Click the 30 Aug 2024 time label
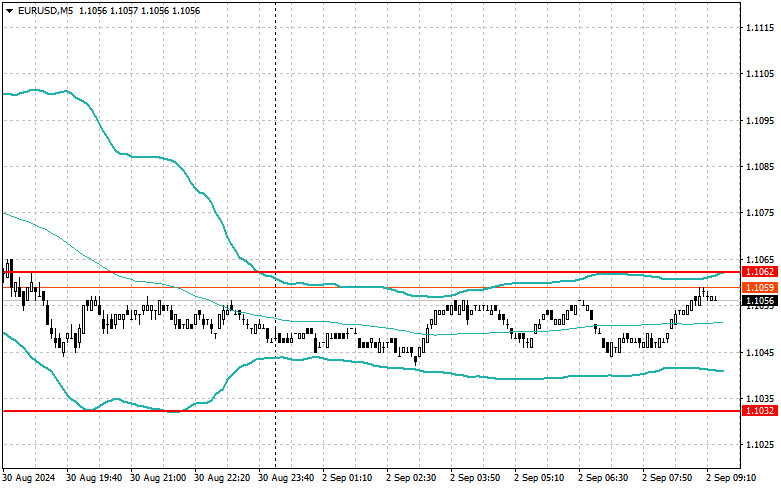This screenshot has height=489, width=781. (x=29, y=478)
